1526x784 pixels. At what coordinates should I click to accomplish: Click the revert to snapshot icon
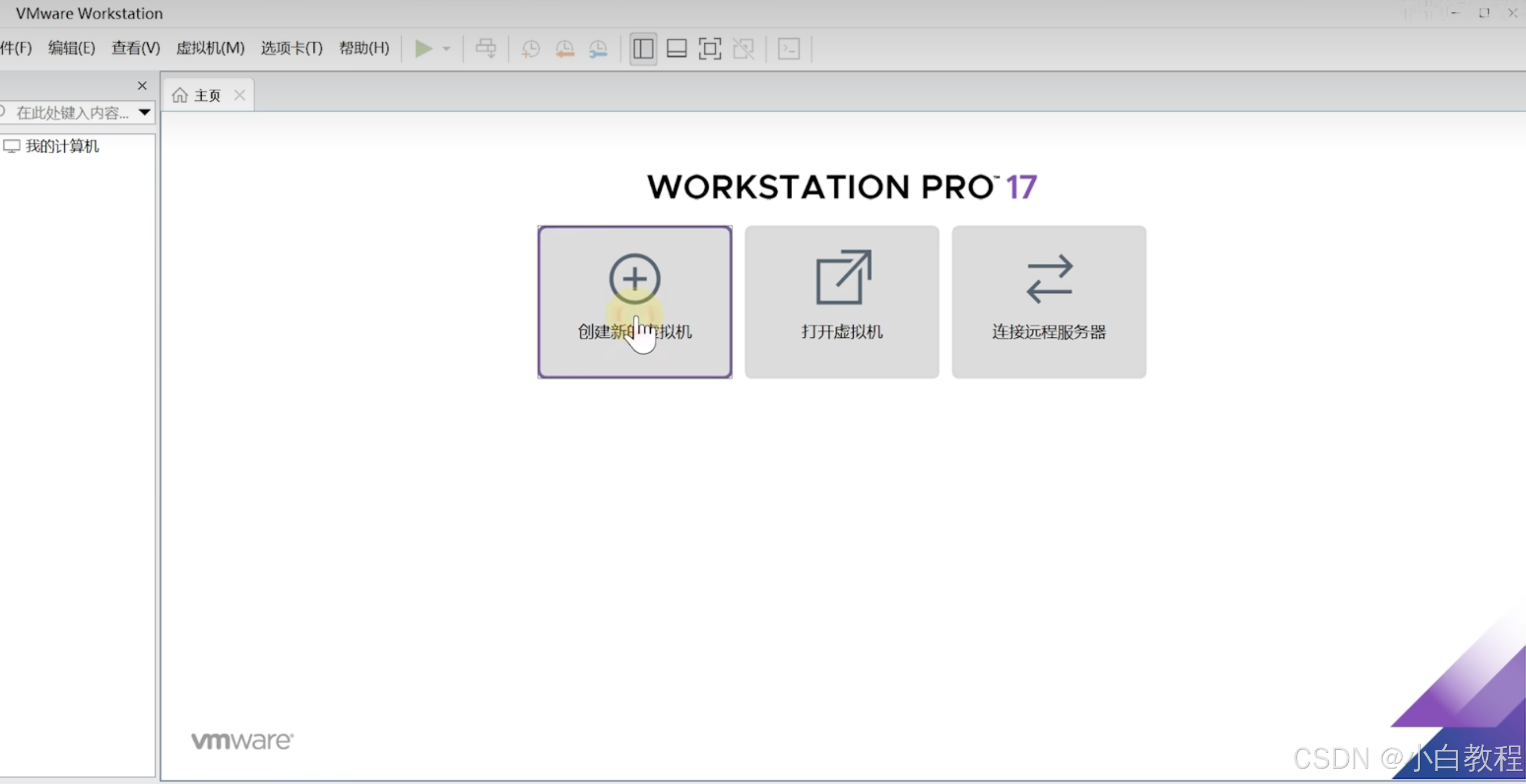click(565, 48)
